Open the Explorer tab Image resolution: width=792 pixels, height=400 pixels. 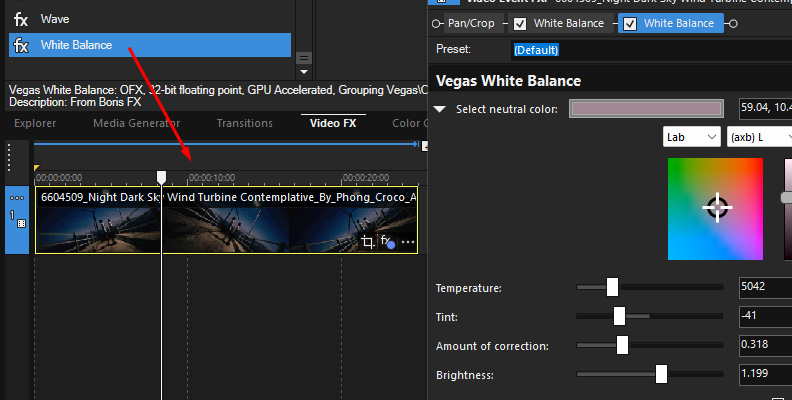point(35,123)
